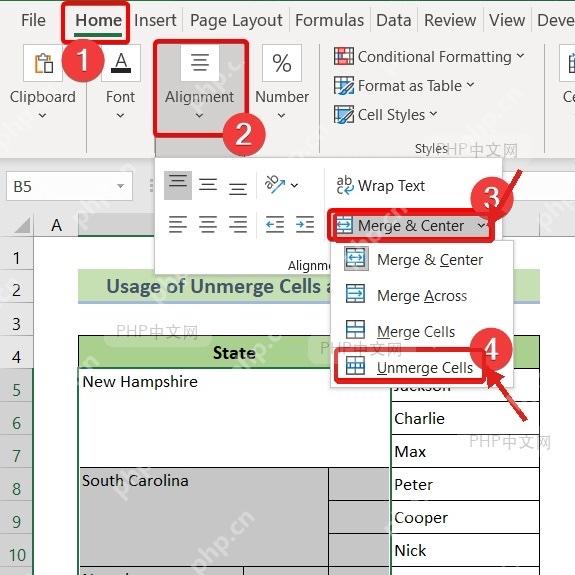Open Conditional Formatting dropdown

click(520, 56)
